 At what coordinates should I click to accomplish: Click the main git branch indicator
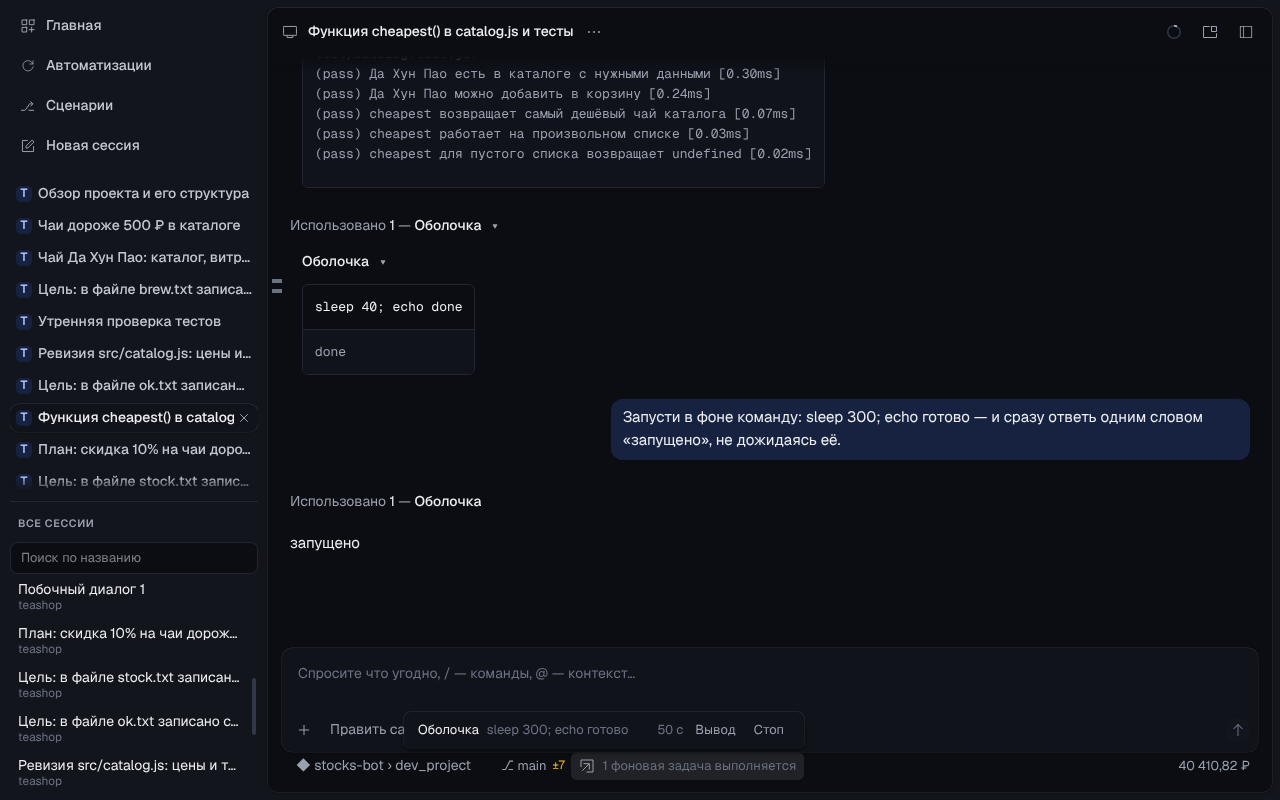tap(524, 766)
